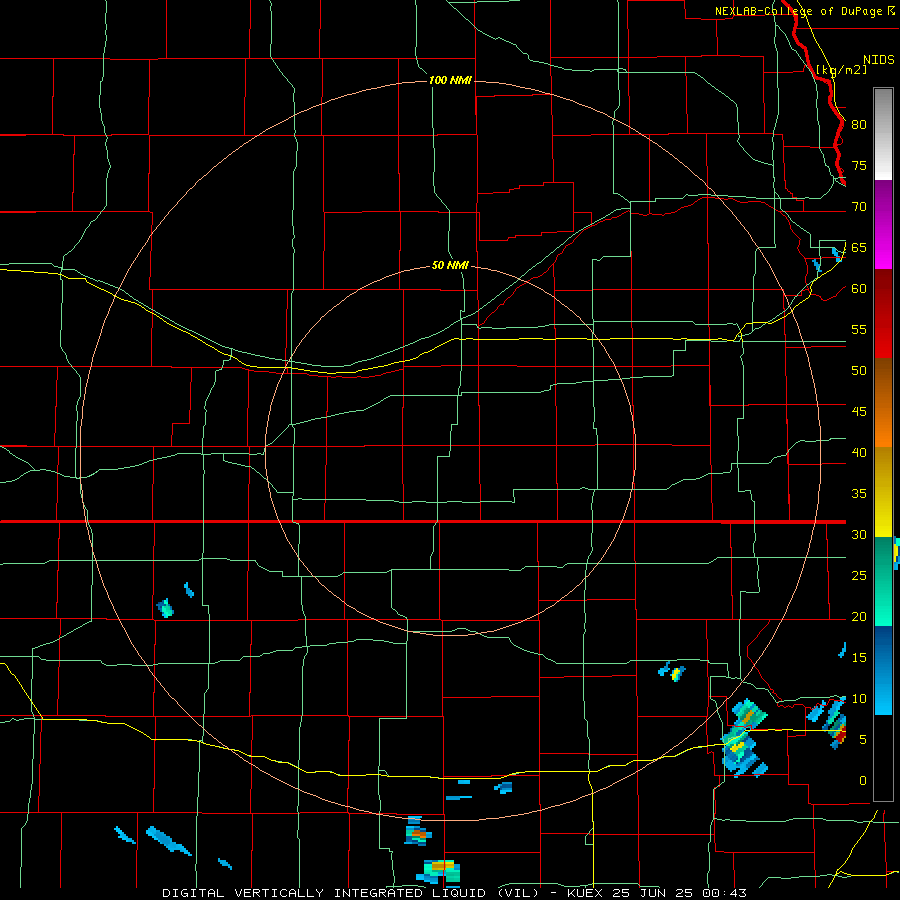
Task: Click the 75 value on the color scale
Action: click(859, 165)
